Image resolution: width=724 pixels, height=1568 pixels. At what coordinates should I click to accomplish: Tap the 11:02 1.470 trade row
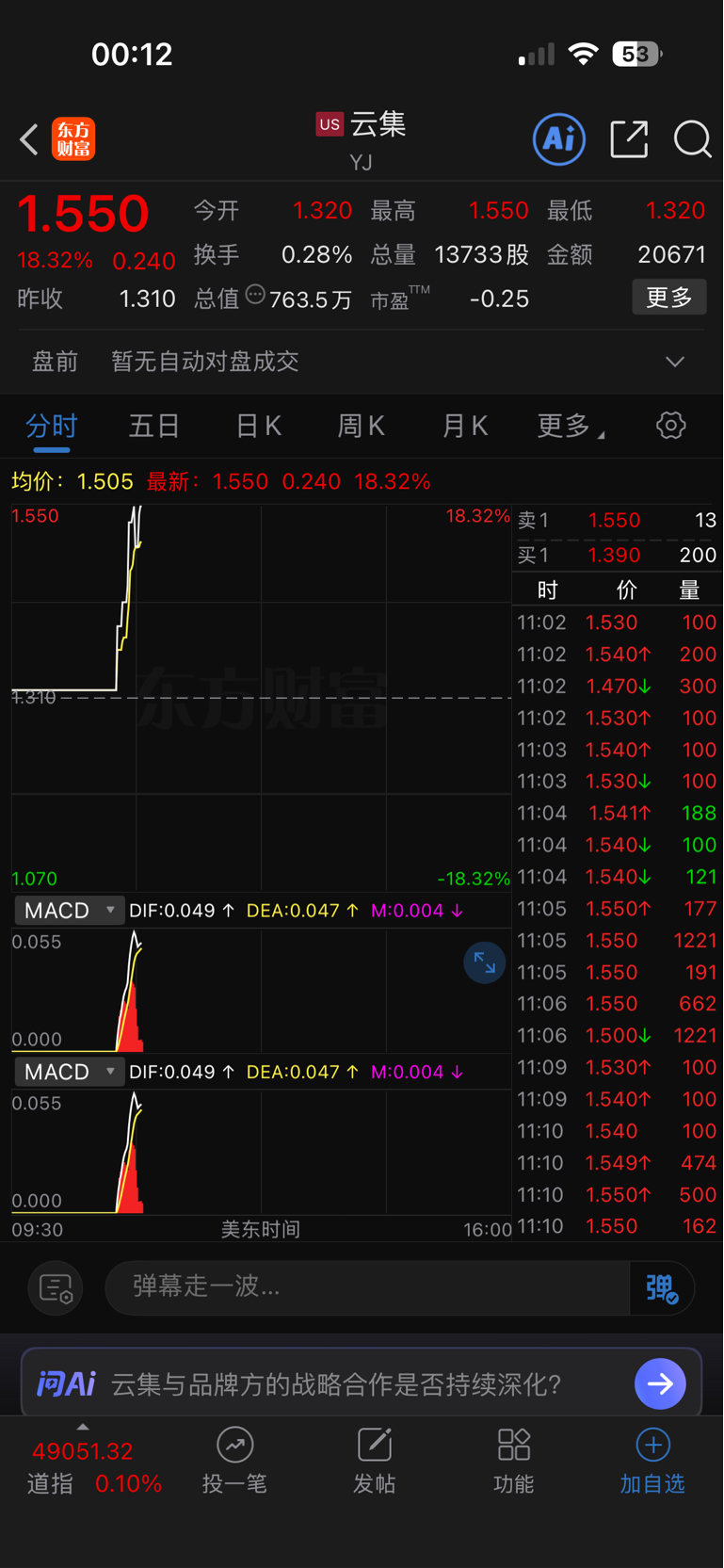(617, 687)
